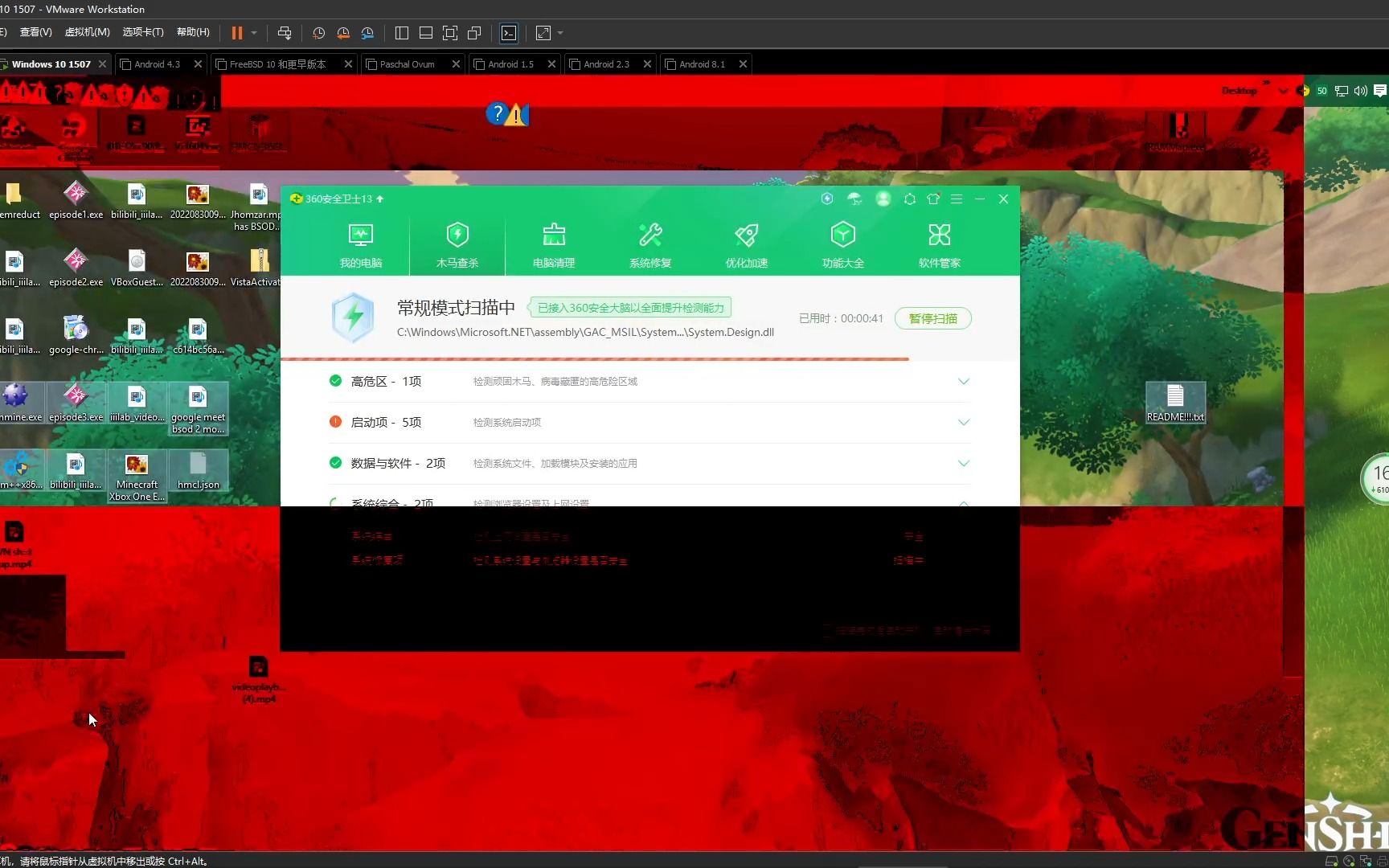
Task: Open the console view icon
Action: tap(509, 33)
